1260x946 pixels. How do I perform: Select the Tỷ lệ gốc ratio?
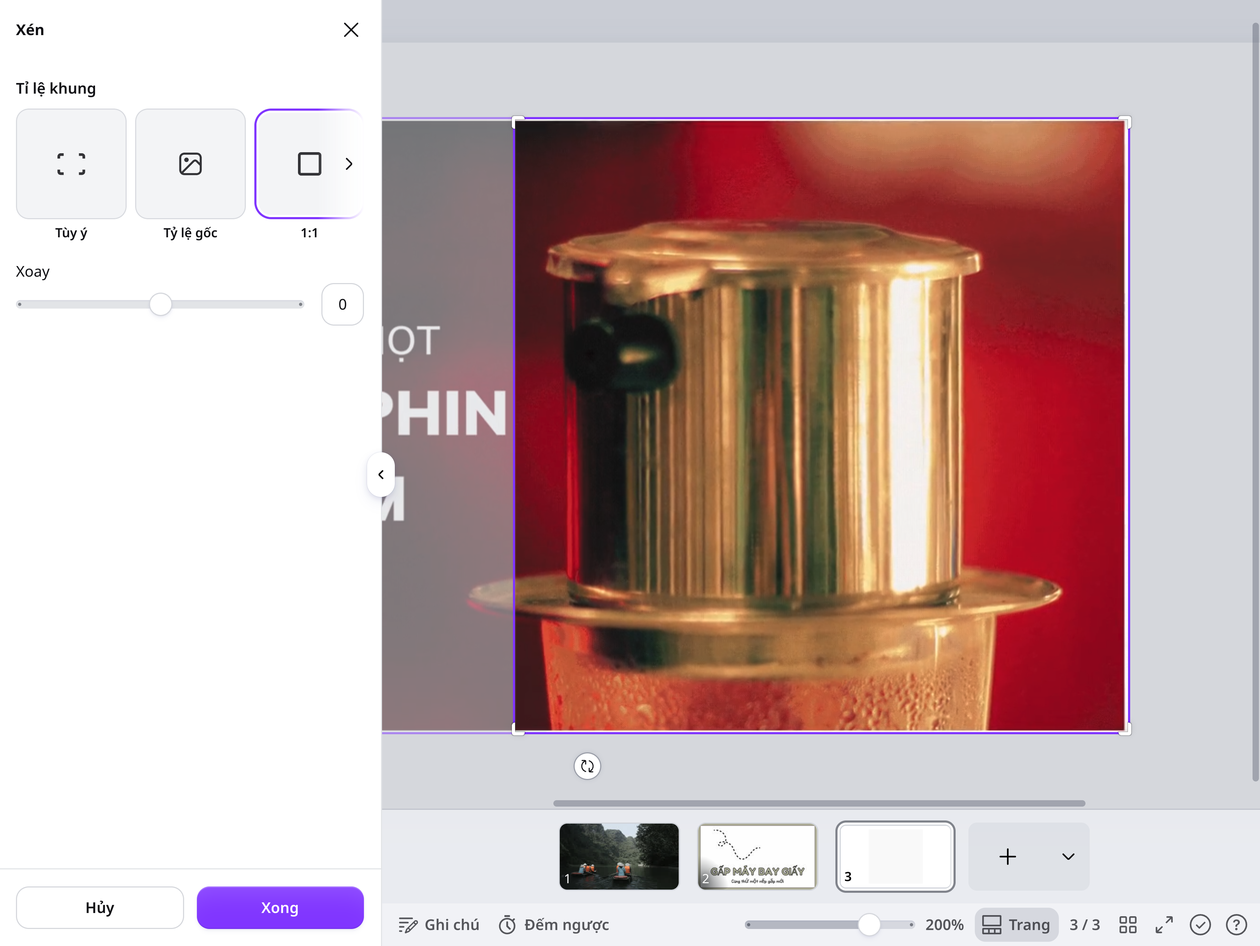point(190,164)
